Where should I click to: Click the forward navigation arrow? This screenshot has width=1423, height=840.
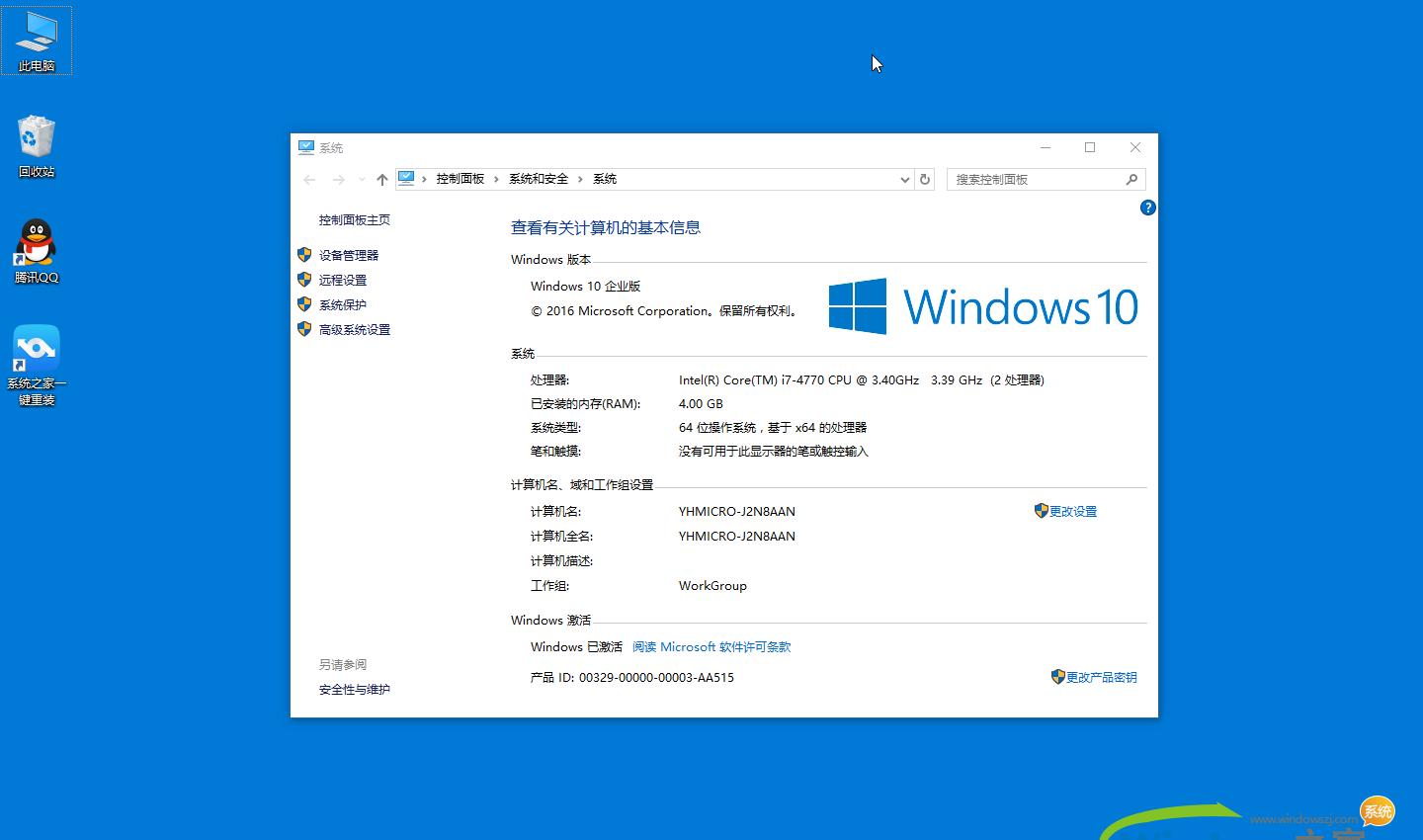tap(338, 179)
